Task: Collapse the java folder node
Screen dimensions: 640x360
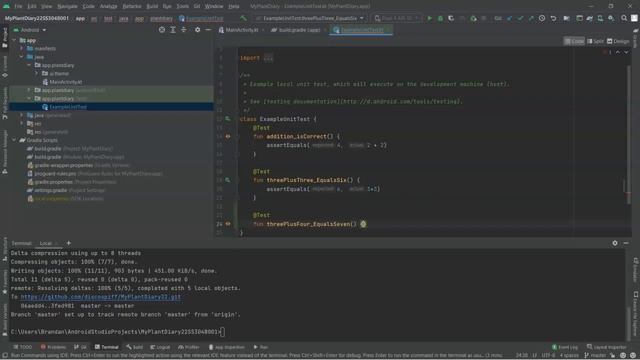Action: pos(22,57)
